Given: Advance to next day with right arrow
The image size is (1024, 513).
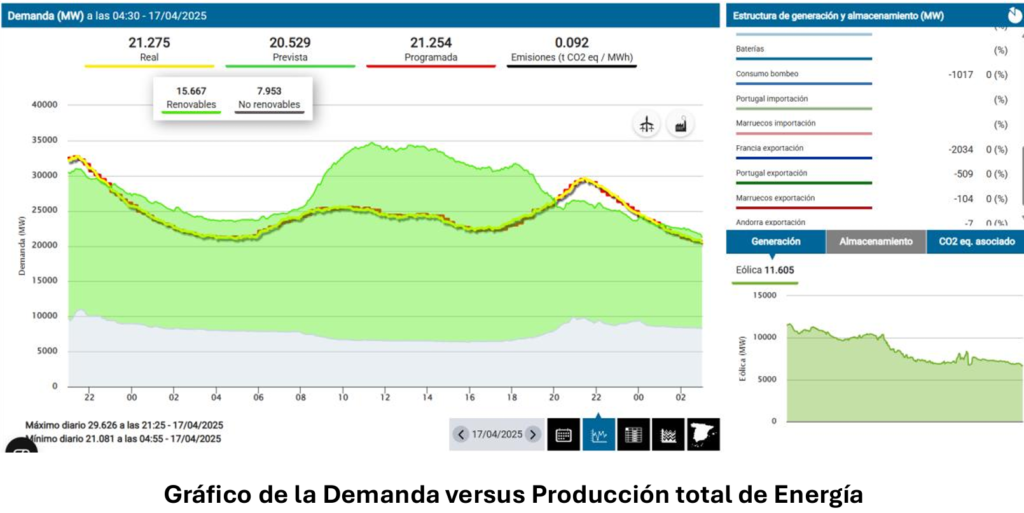Looking at the screenshot, I should coord(533,435).
